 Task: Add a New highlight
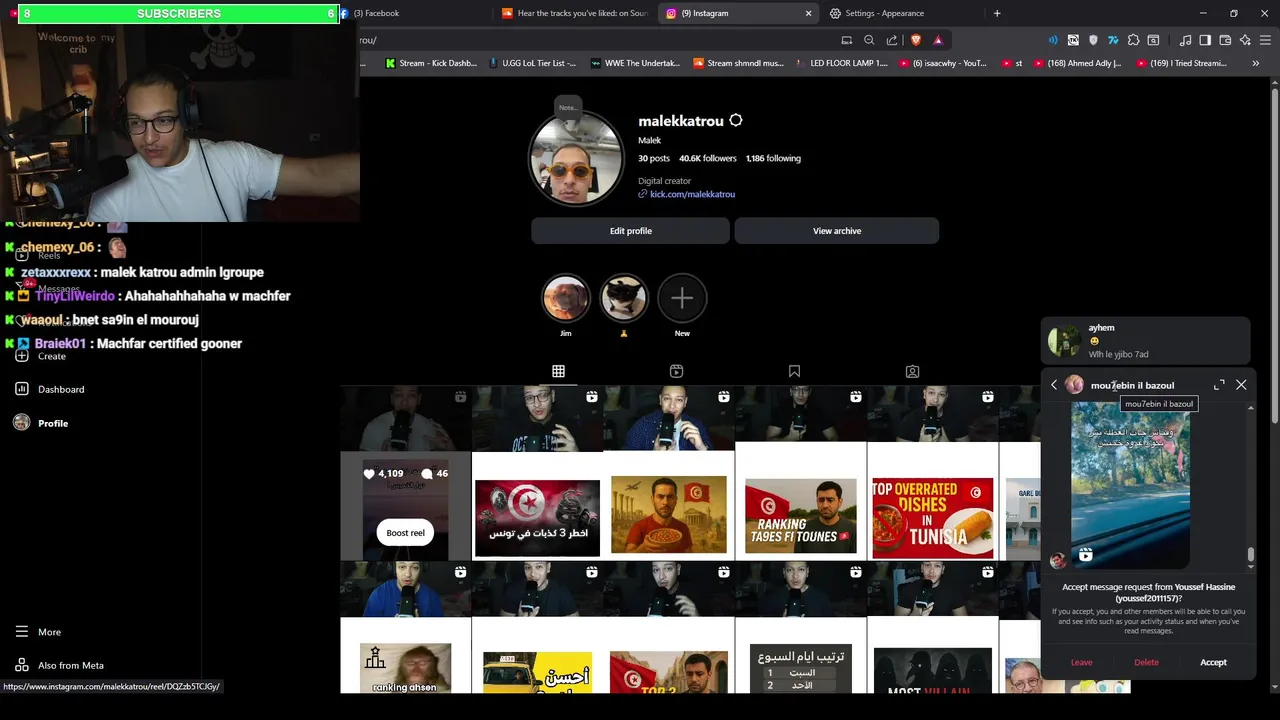pyautogui.click(x=682, y=298)
